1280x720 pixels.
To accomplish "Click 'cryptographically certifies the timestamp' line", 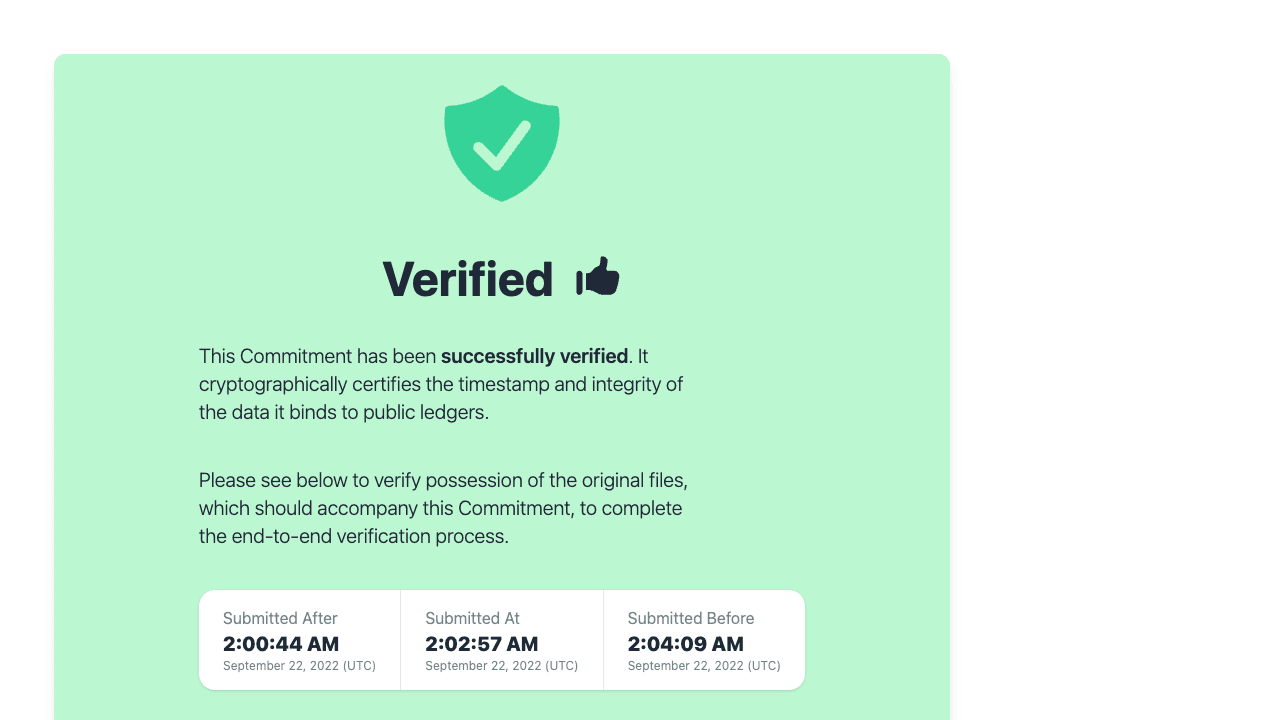I will [x=441, y=384].
